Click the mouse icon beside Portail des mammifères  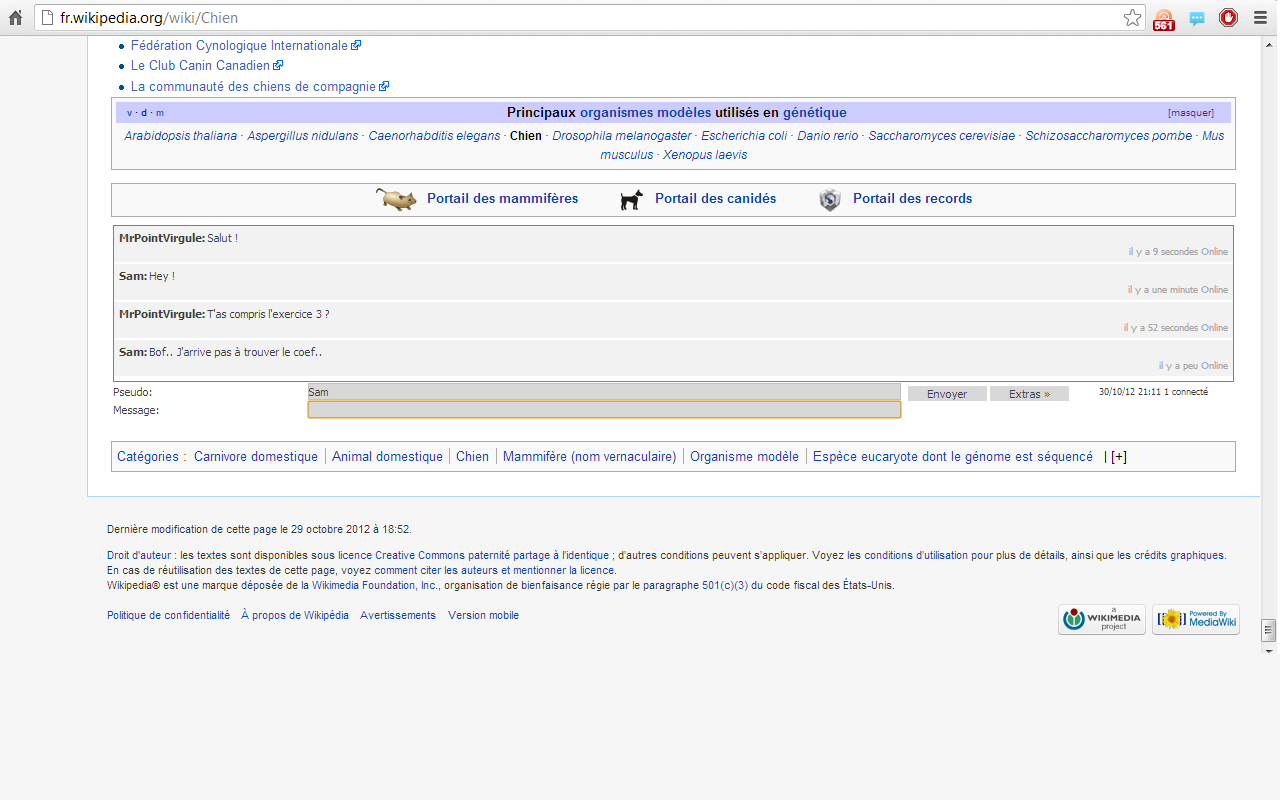pos(396,199)
